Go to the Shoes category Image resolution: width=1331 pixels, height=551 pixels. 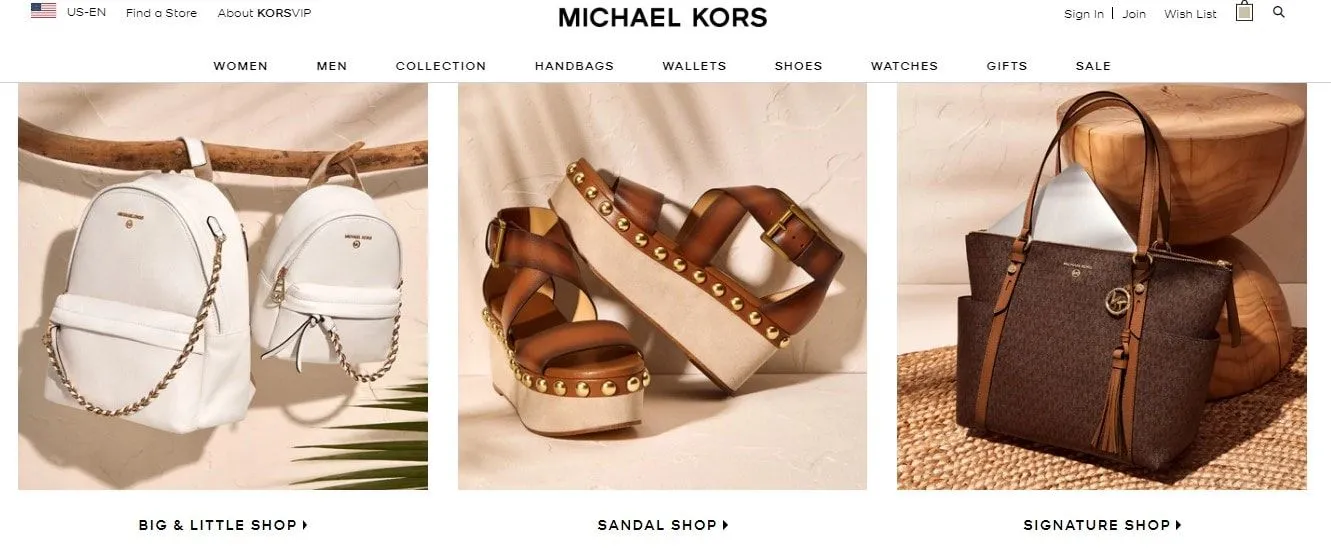[x=798, y=66]
